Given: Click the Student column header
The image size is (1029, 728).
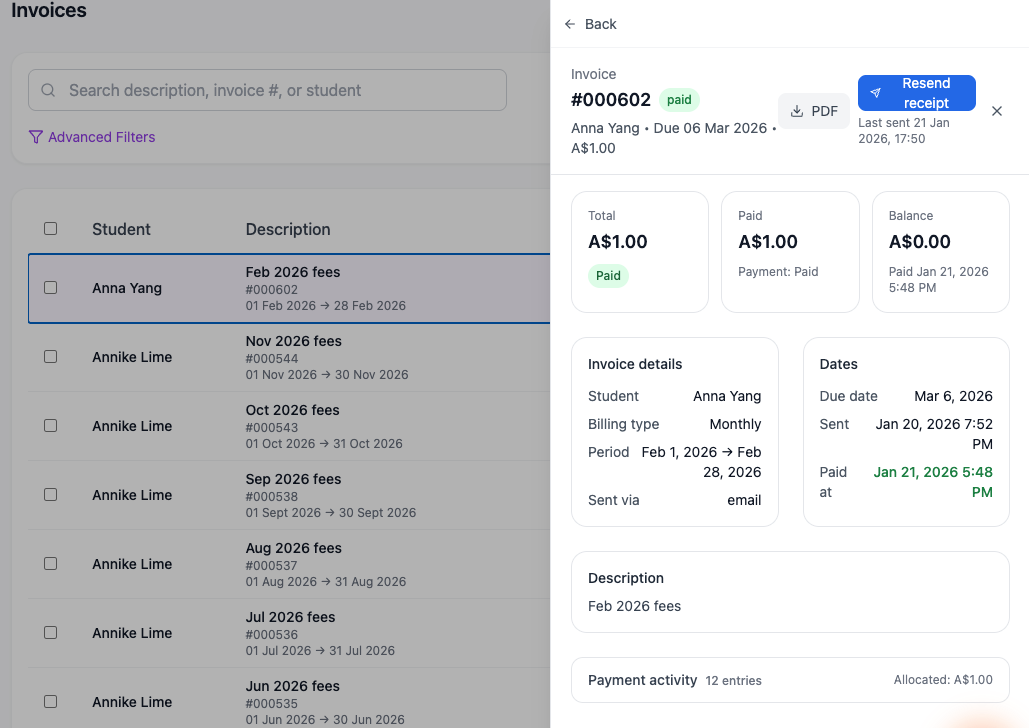Looking at the screenshot, I should pos(121,229).
